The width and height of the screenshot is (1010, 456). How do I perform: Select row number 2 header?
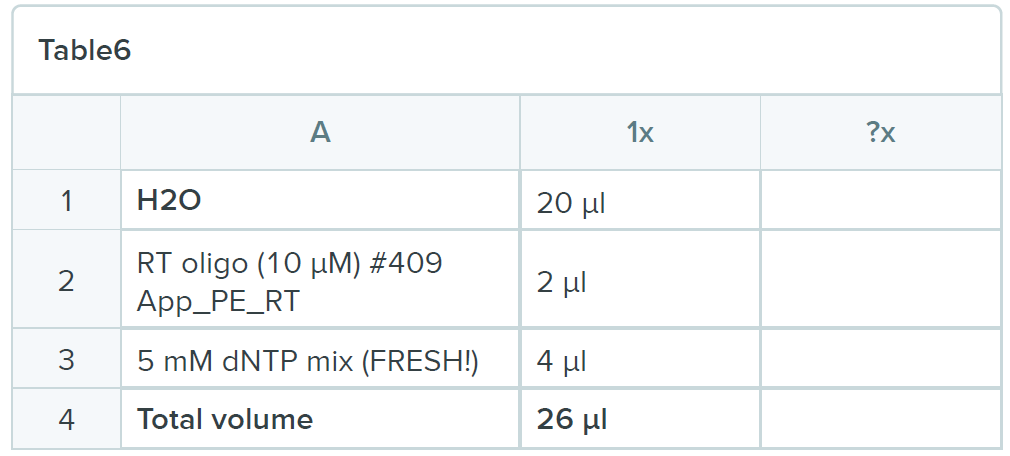(66, 281)
